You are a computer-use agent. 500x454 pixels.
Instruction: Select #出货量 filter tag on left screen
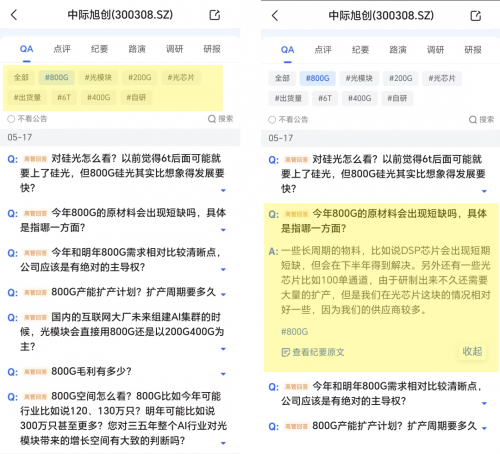pos(27,98)
